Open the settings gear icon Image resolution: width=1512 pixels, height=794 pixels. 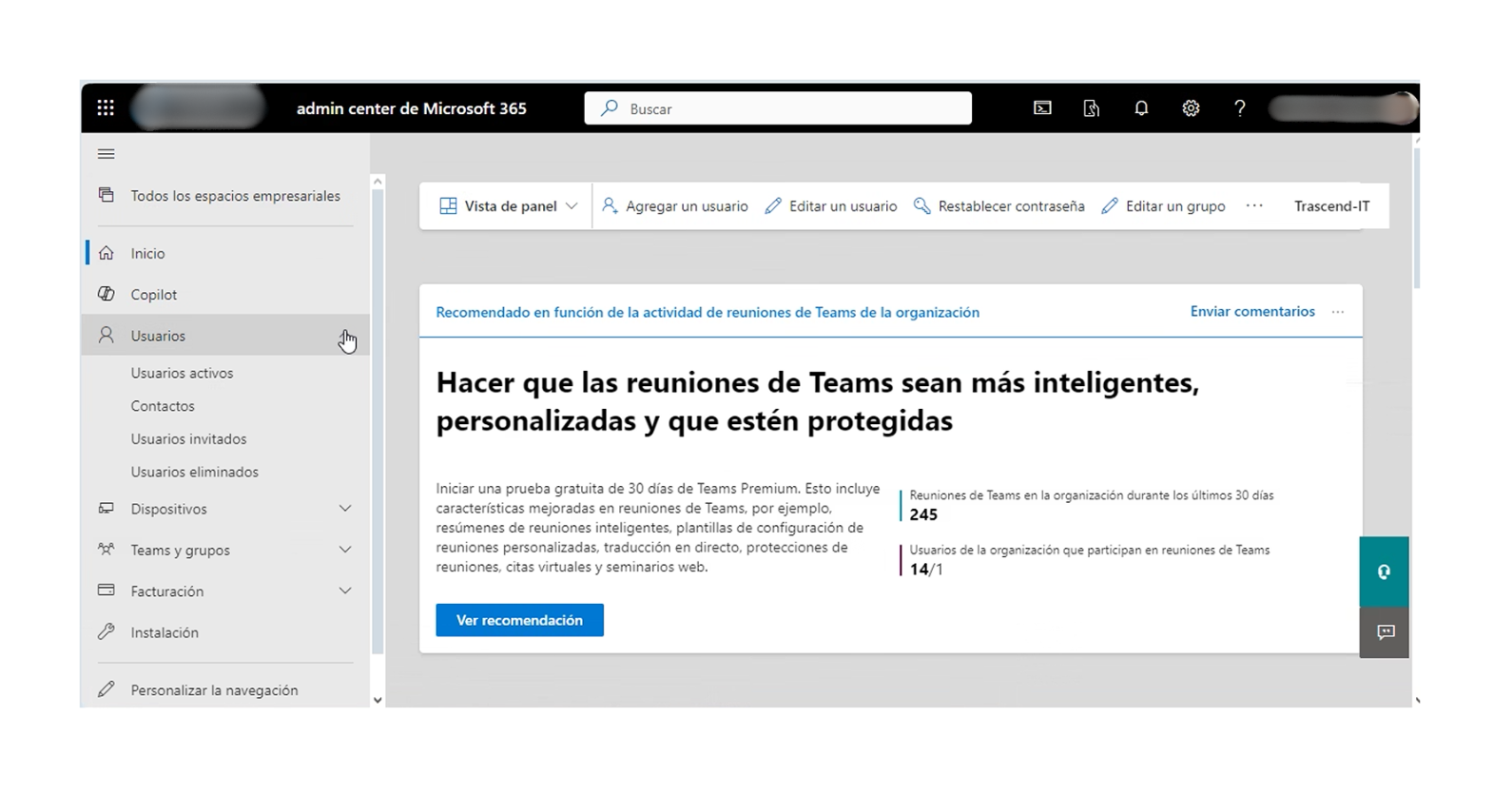1191,108
